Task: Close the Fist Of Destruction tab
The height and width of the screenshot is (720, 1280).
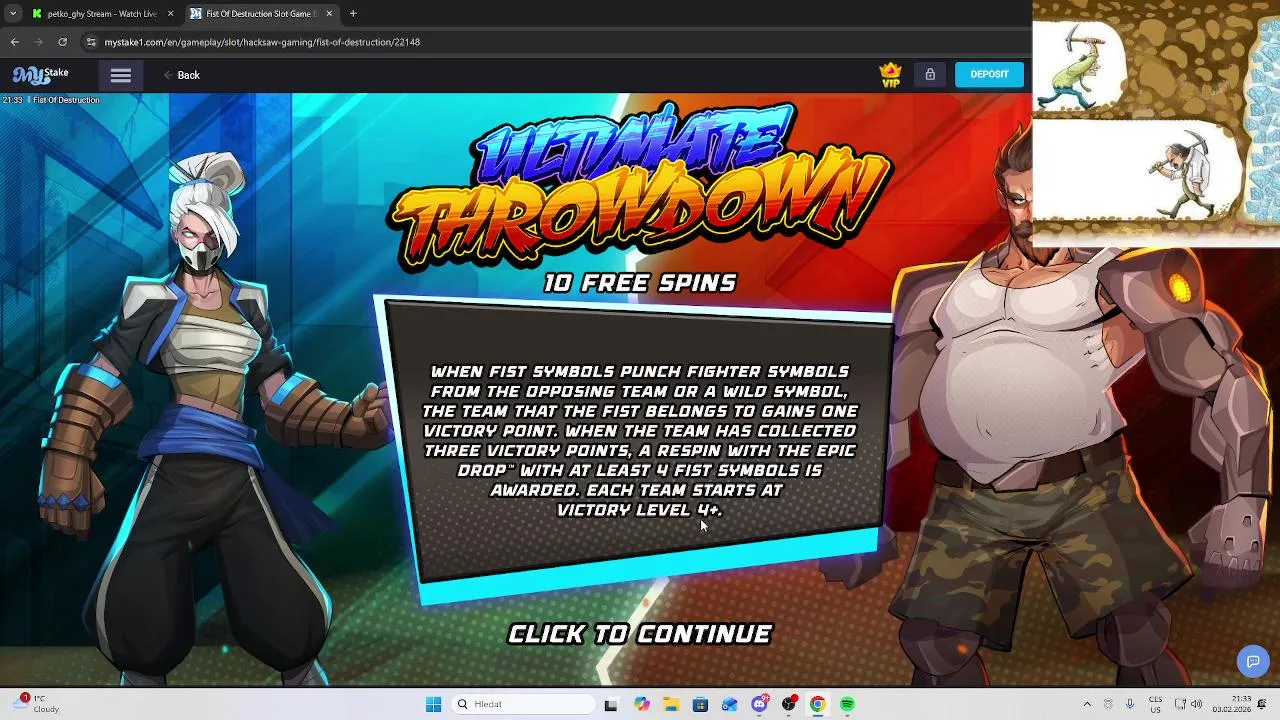Action: click(329, 14)
